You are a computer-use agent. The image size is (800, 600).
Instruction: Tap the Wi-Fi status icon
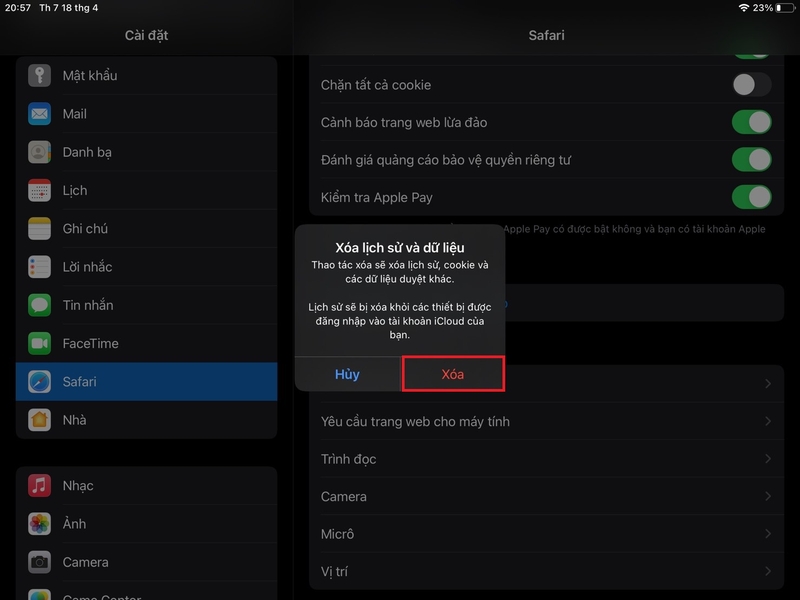pyautogui.click(x=744, y=8)
